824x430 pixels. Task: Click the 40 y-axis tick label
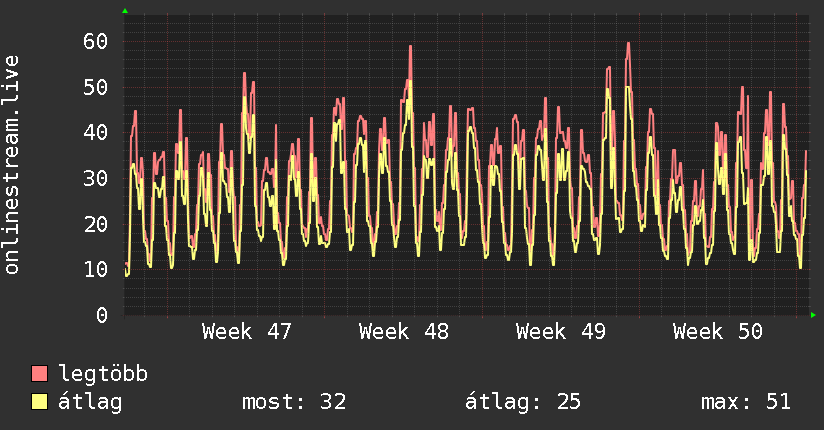[x=96, y=132]
